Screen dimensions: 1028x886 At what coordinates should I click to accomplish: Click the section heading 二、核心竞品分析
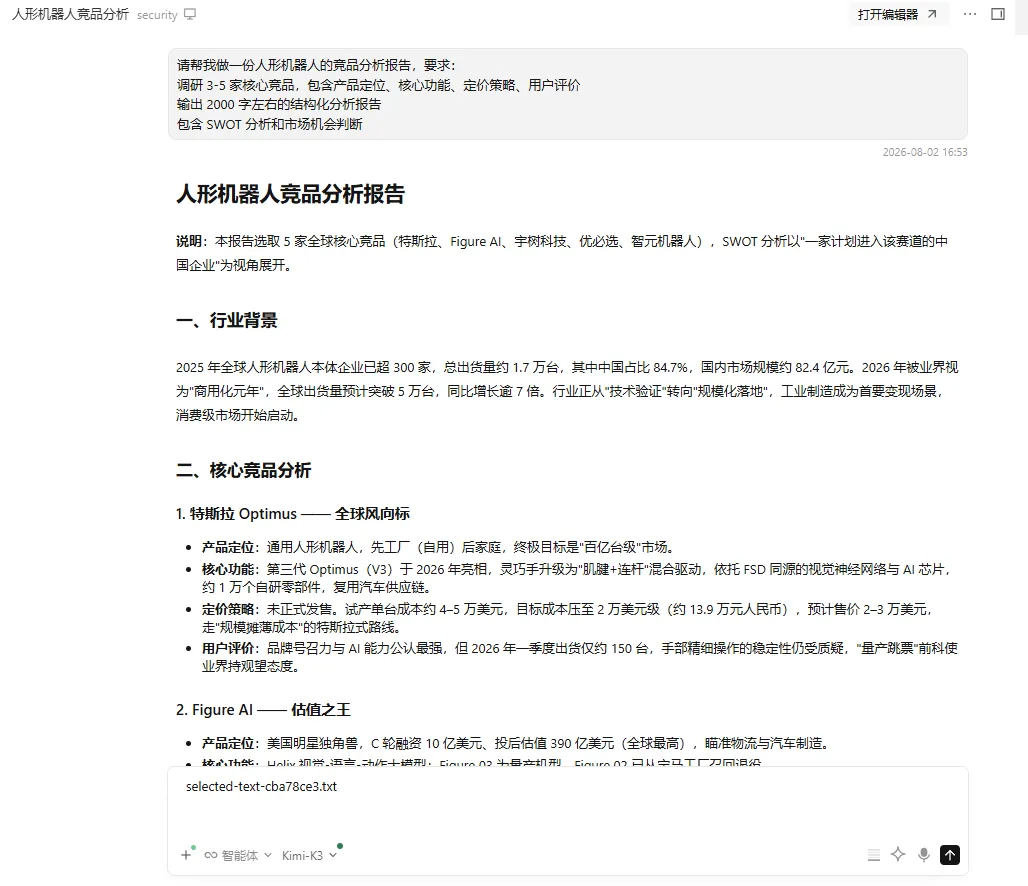point(243,470)
